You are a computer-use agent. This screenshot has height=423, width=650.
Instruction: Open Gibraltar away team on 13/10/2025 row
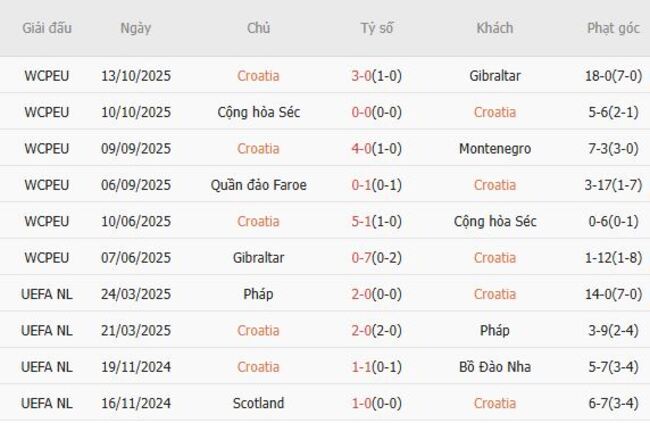pyautogui.click(x=494, y=76)
